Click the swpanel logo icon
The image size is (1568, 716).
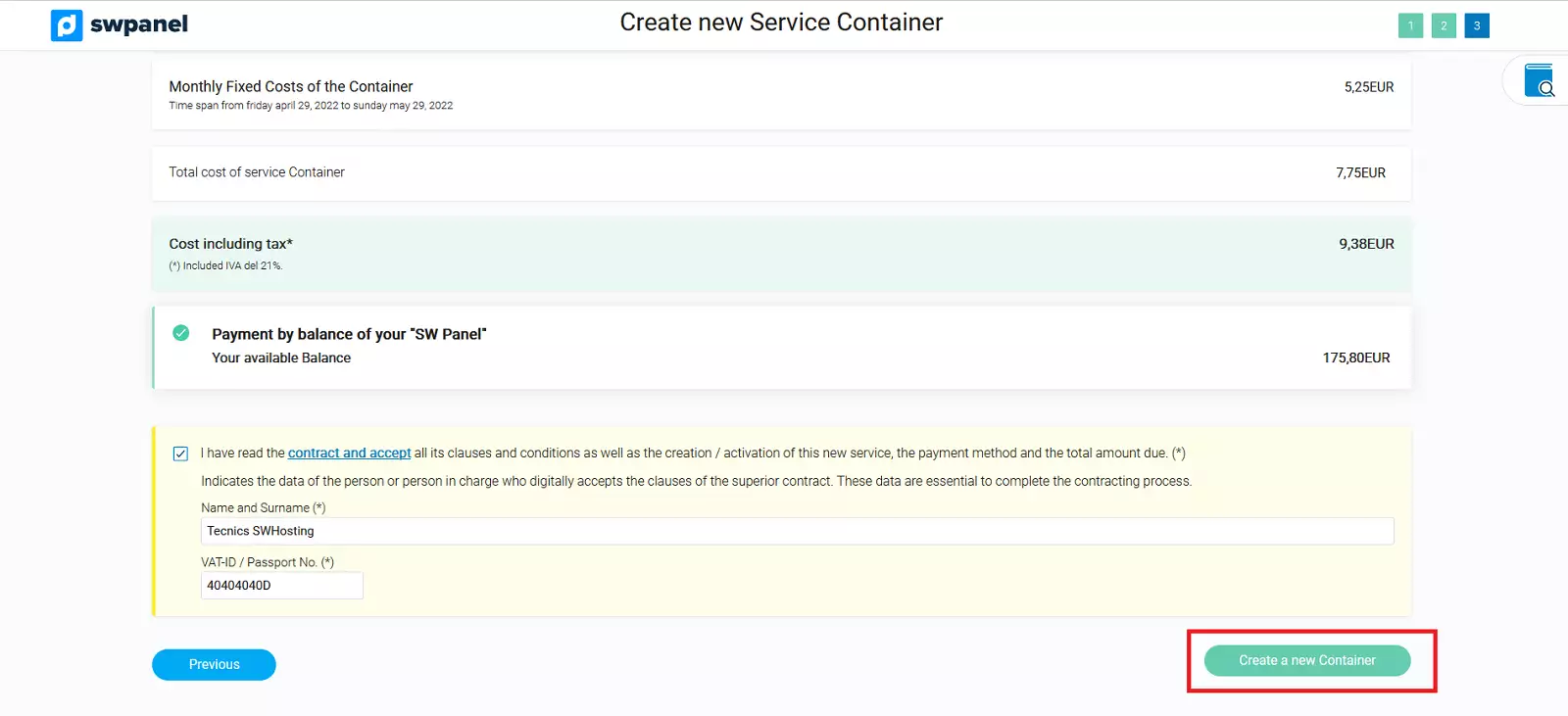[67, 25]
